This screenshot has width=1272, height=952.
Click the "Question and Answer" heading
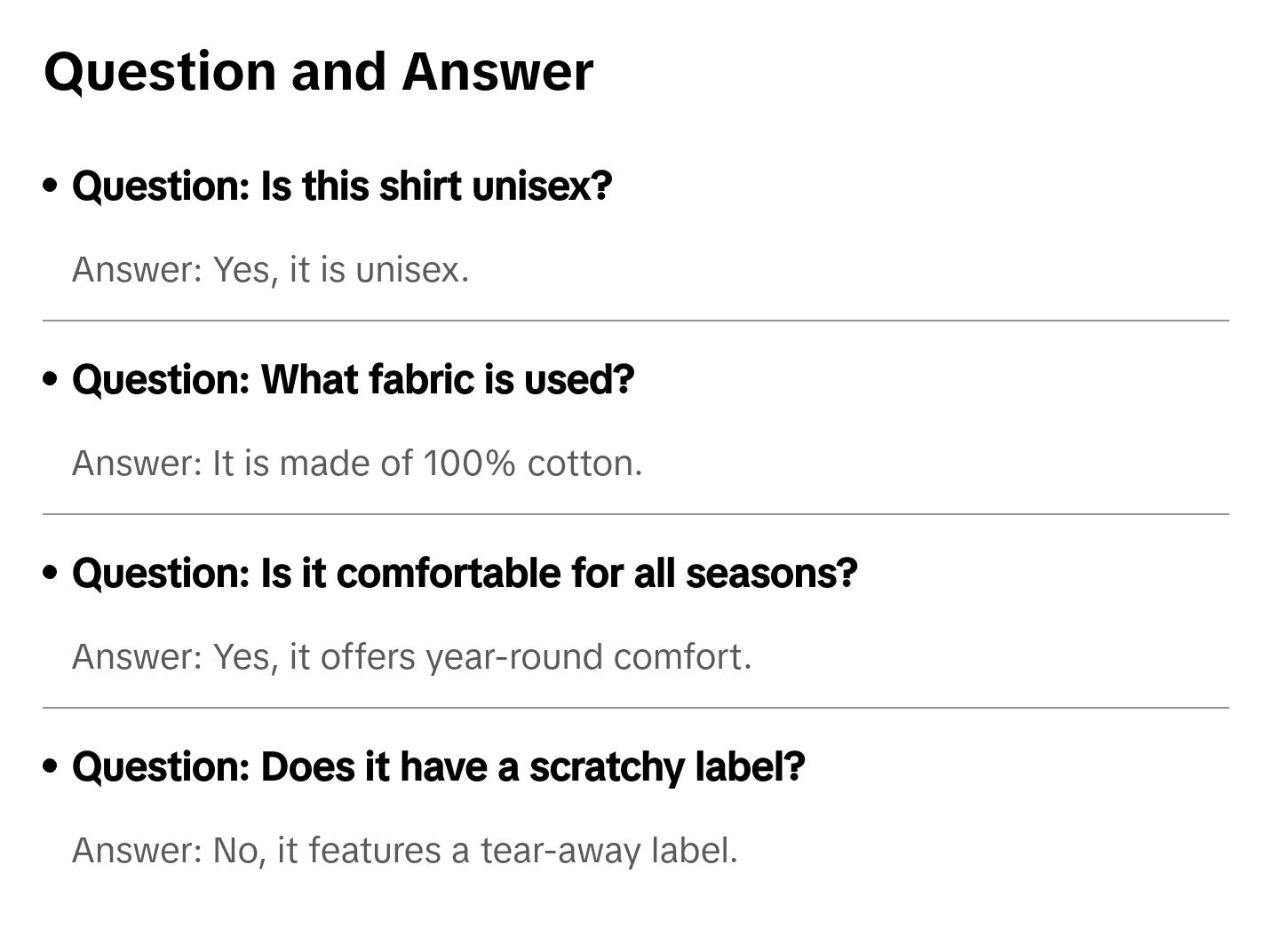(318, 71)
